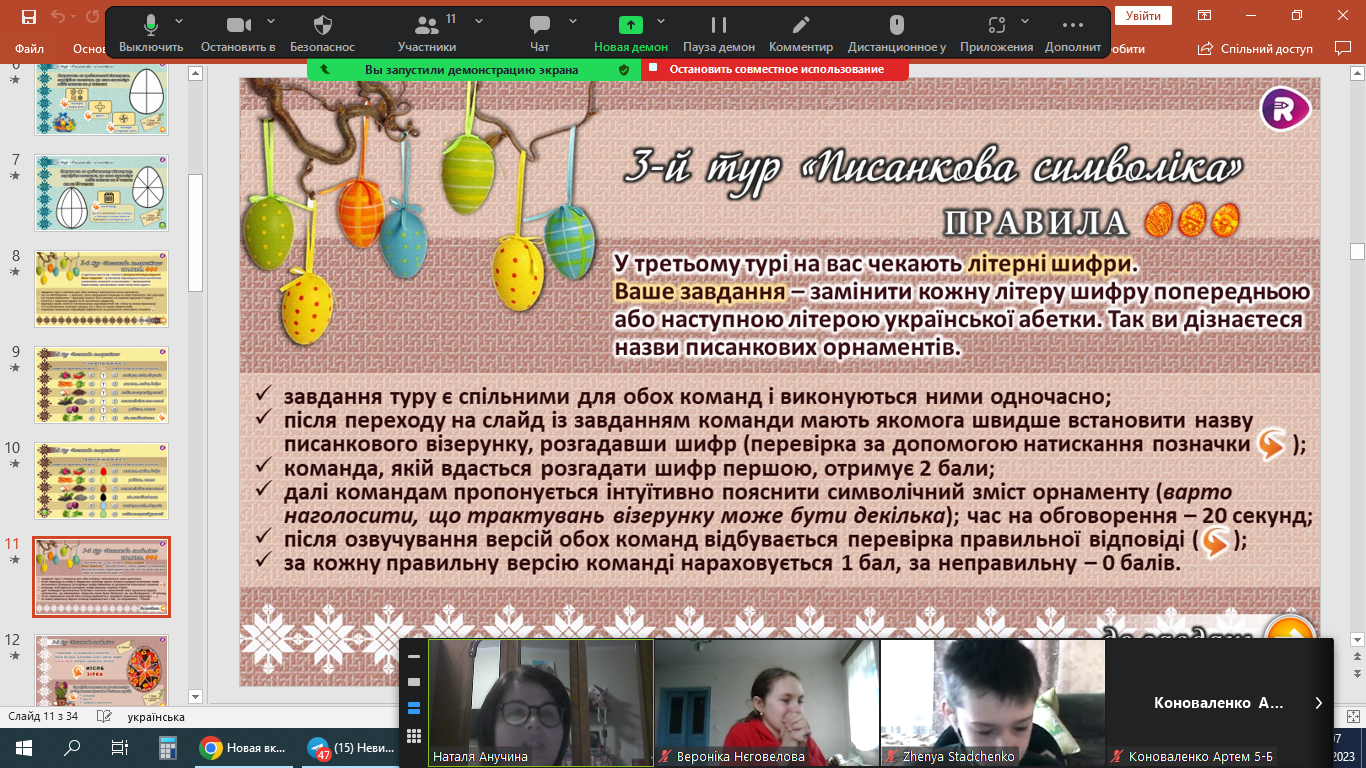The width and height of the screenshot is (1366, 768).
Task: Click 'Слайд 11 з 34' status text
Action: 43,717
